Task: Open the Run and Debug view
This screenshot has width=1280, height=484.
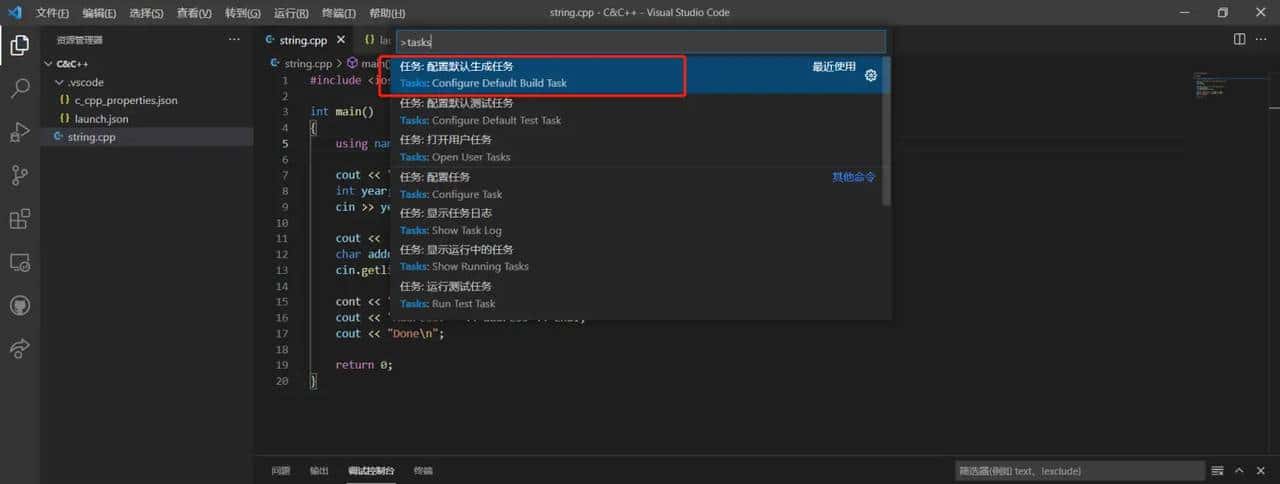Action: 19,132
